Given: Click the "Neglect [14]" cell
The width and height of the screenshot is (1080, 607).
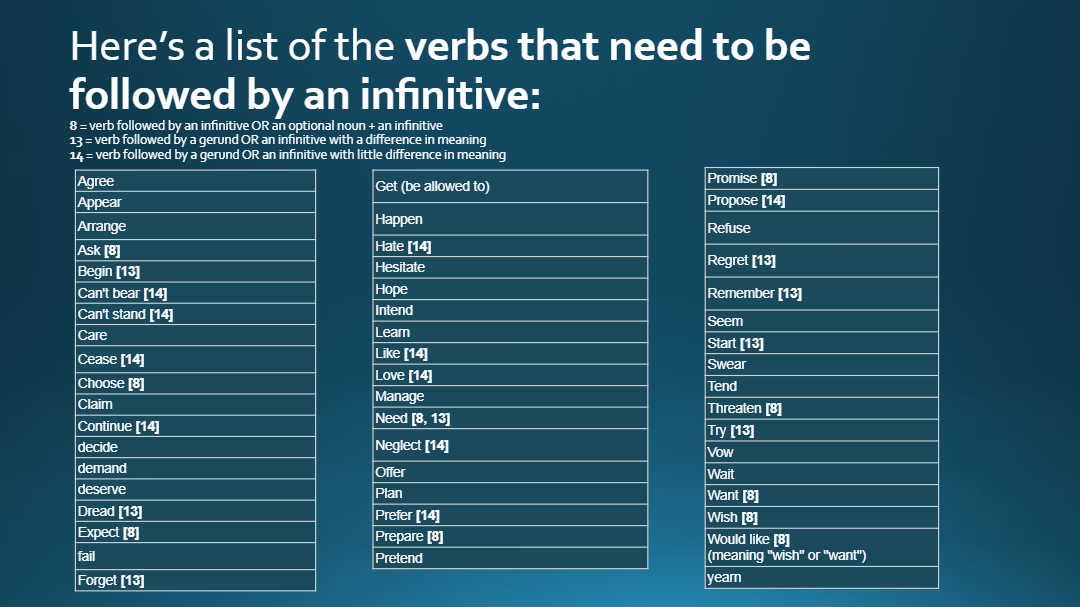Looking at the screenshot, I should click(510, 445).
